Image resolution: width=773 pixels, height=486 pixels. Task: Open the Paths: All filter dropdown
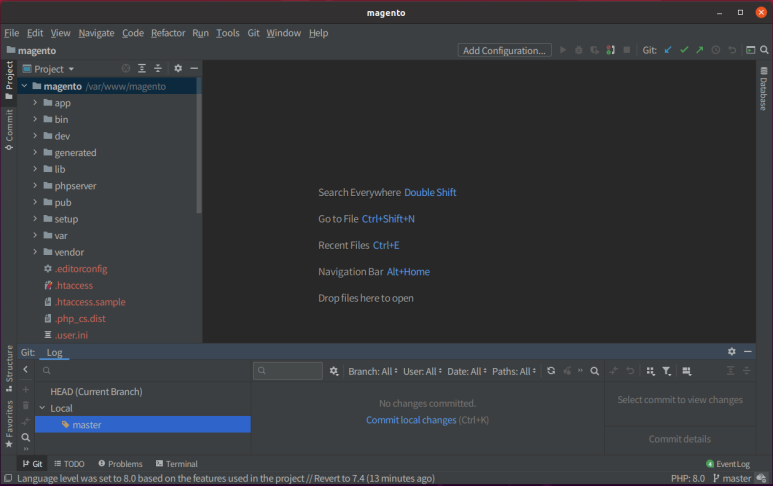[514, 372]
